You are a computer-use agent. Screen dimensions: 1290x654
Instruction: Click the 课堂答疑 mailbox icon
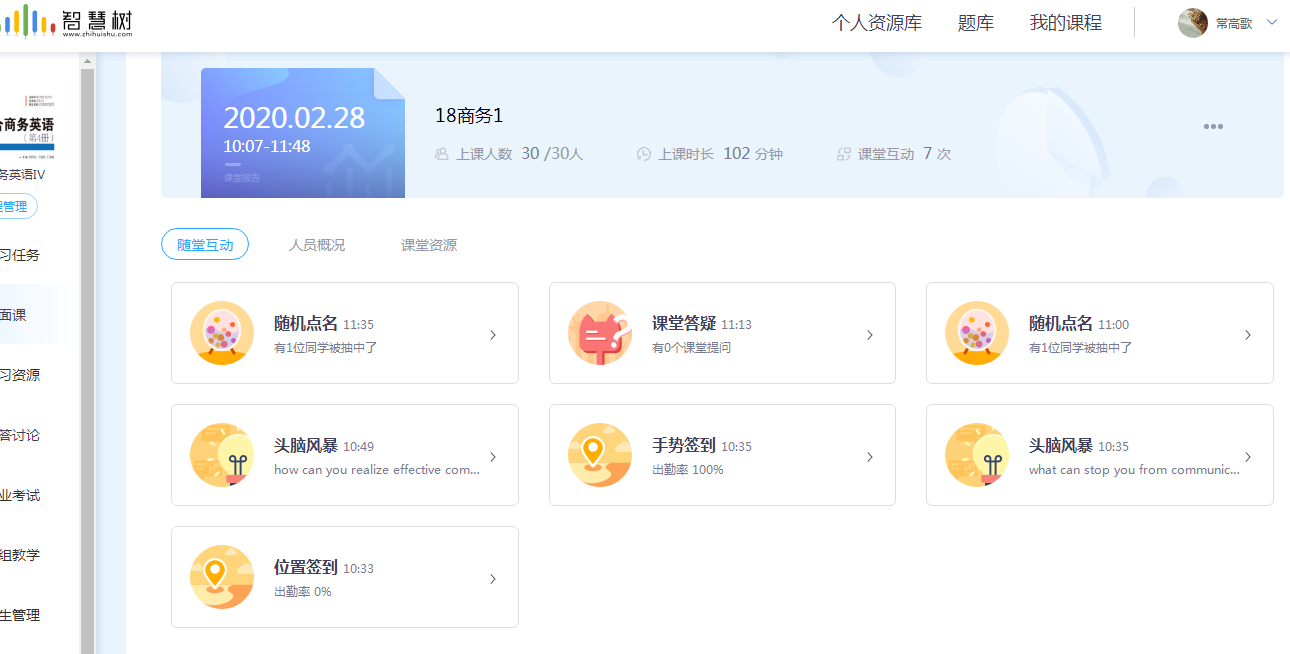[600, 333]
